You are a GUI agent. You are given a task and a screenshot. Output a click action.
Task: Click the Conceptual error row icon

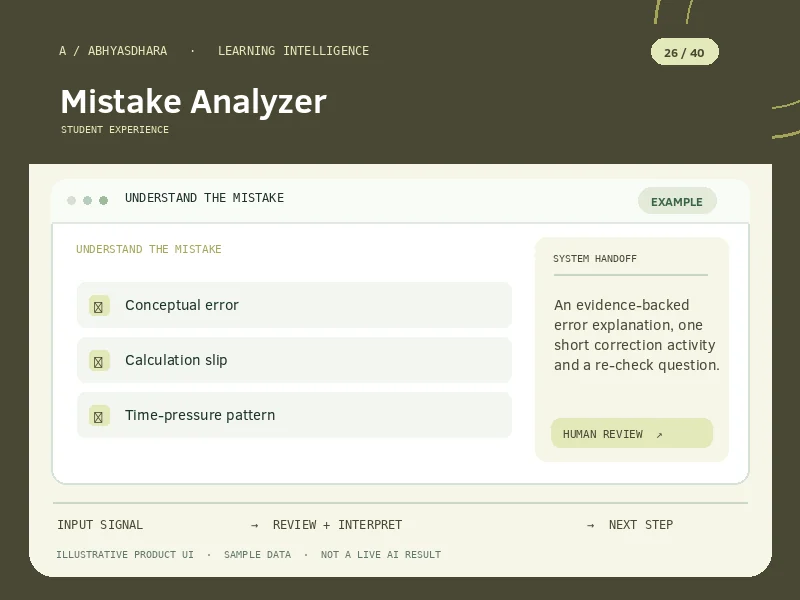99,306
